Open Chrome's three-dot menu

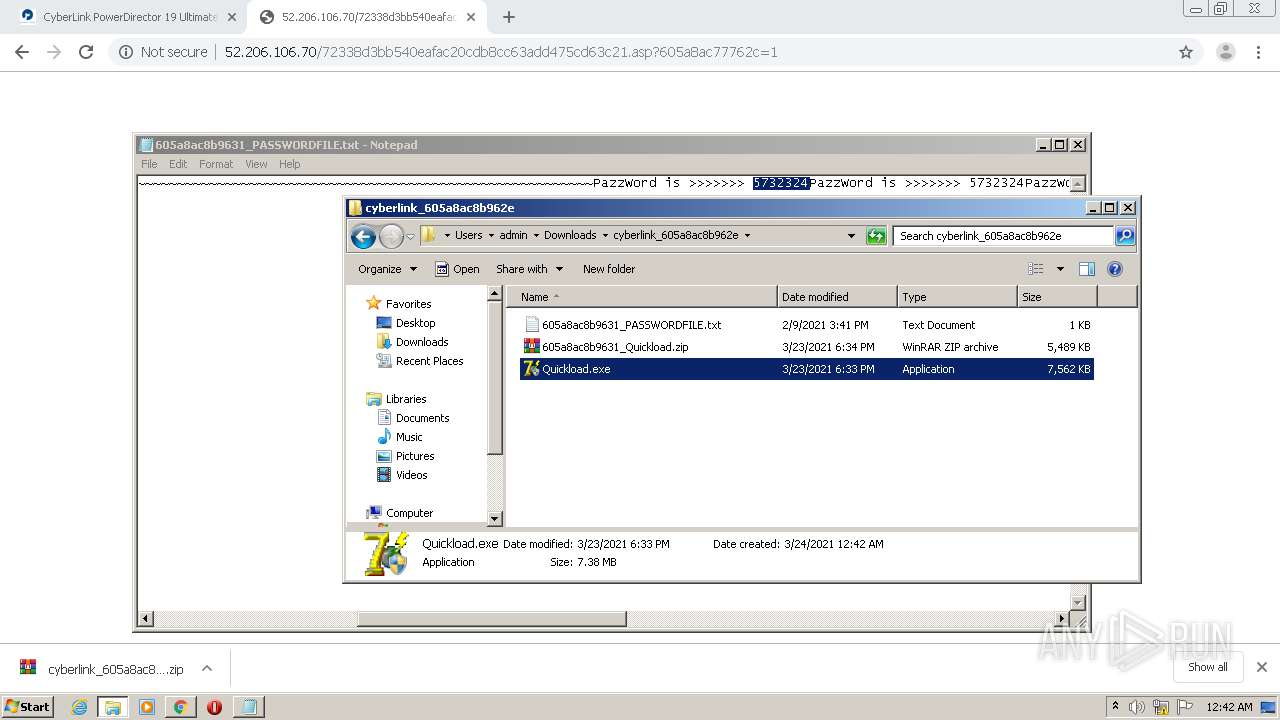(1258, 52)
